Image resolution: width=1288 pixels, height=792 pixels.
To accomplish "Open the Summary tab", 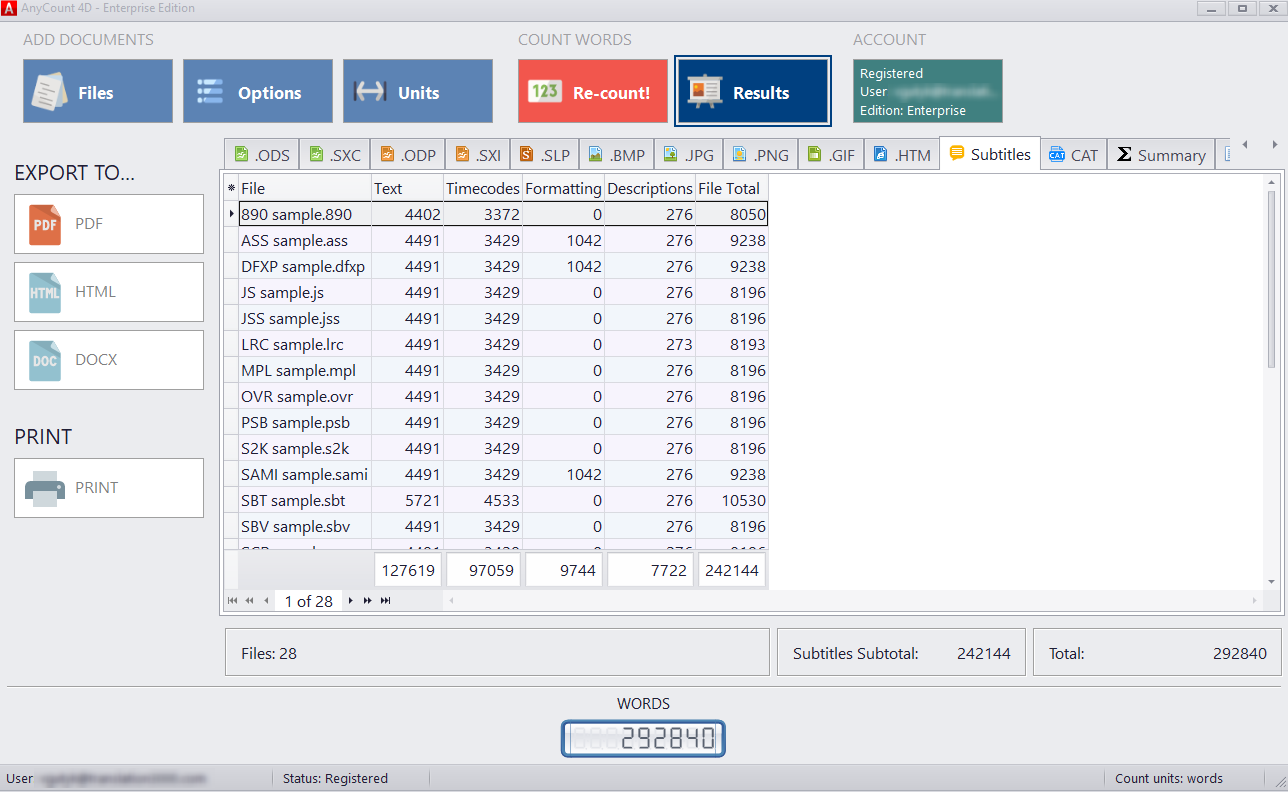I will coord(1161,155).
